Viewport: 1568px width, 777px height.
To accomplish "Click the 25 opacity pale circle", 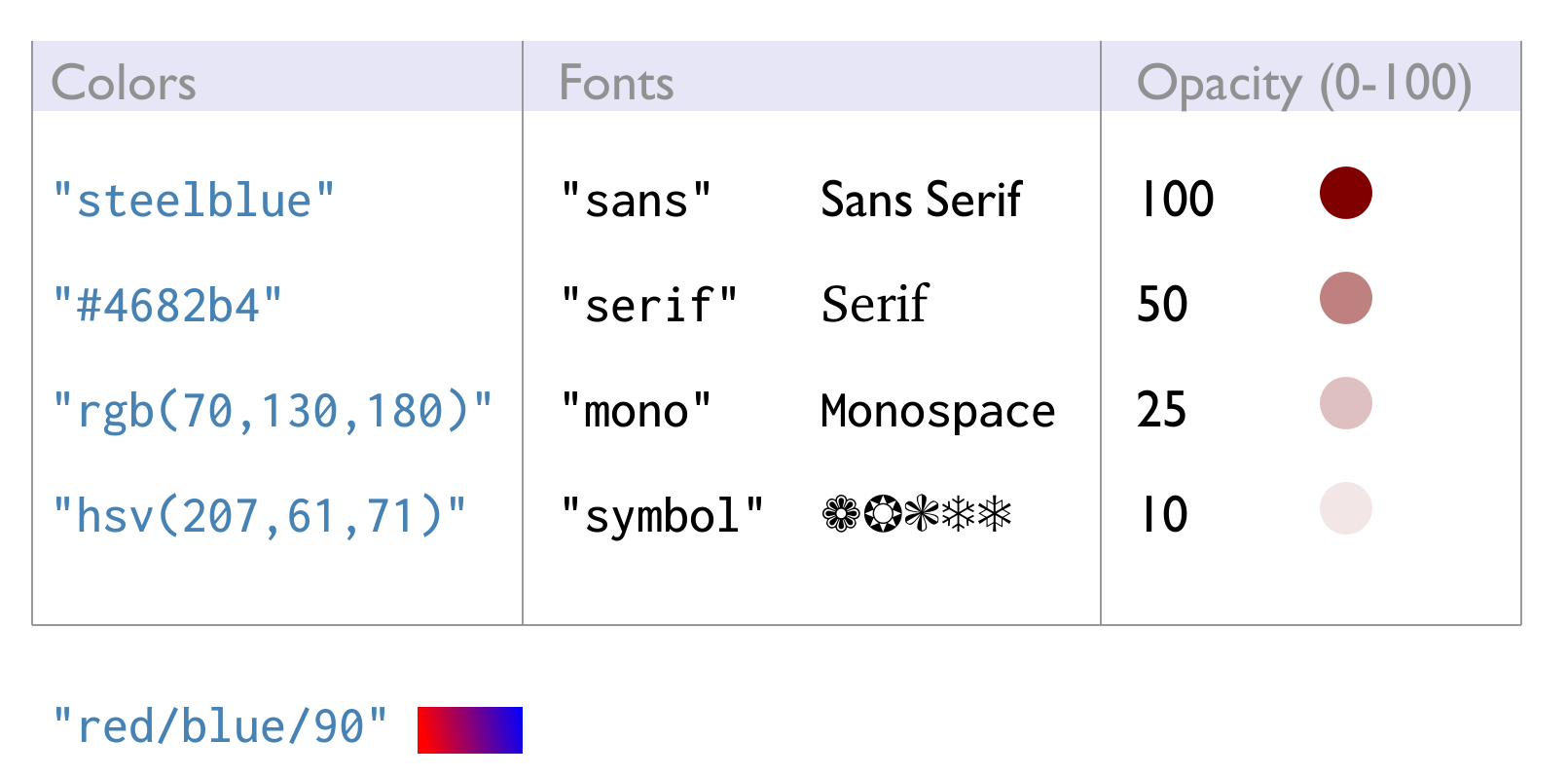I will point(1345,403).
